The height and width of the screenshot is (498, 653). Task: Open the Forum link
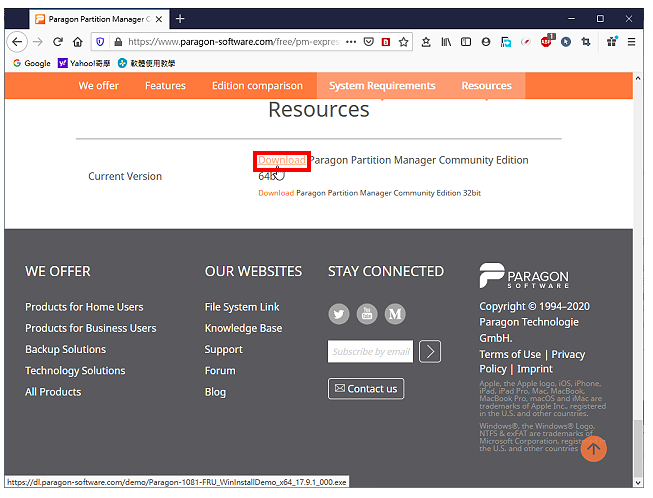point(220,371)
